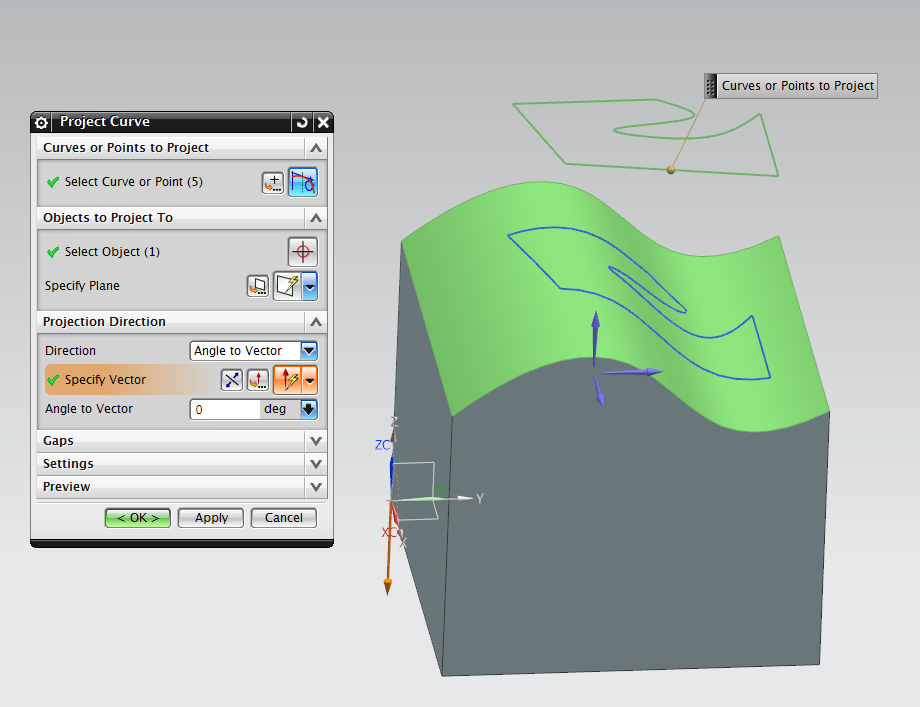Activate the Select Object target icon
This screenshot has width=920, height=707.
(x=303, y=252)
